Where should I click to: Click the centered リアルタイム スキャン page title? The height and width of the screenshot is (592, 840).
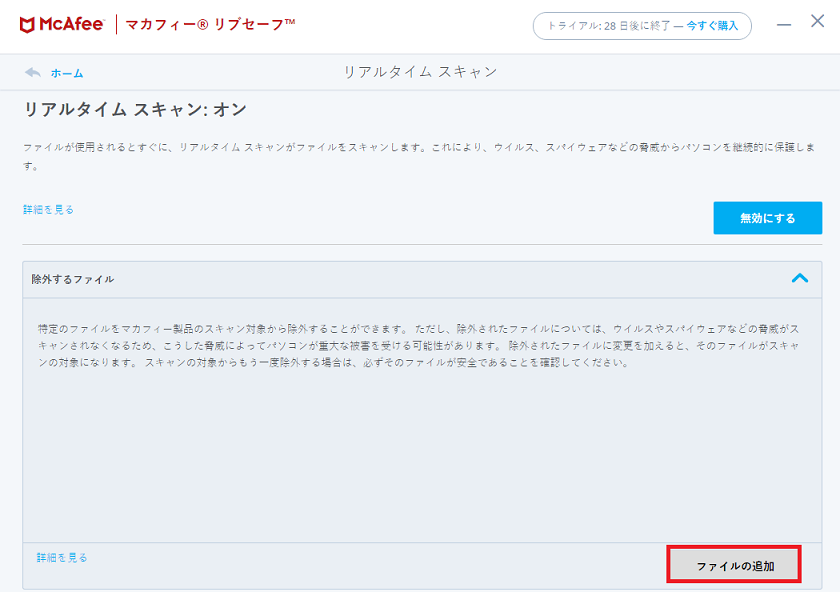(x=420, y=72)
